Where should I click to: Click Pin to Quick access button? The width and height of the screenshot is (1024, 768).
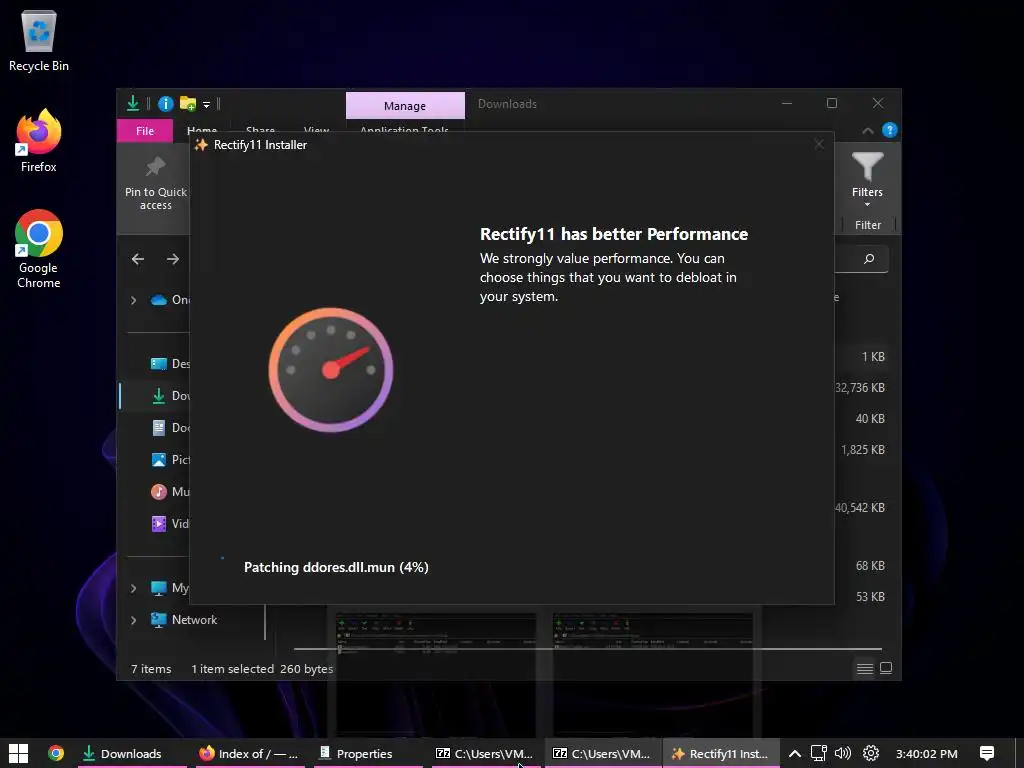(x=155, y=183)
